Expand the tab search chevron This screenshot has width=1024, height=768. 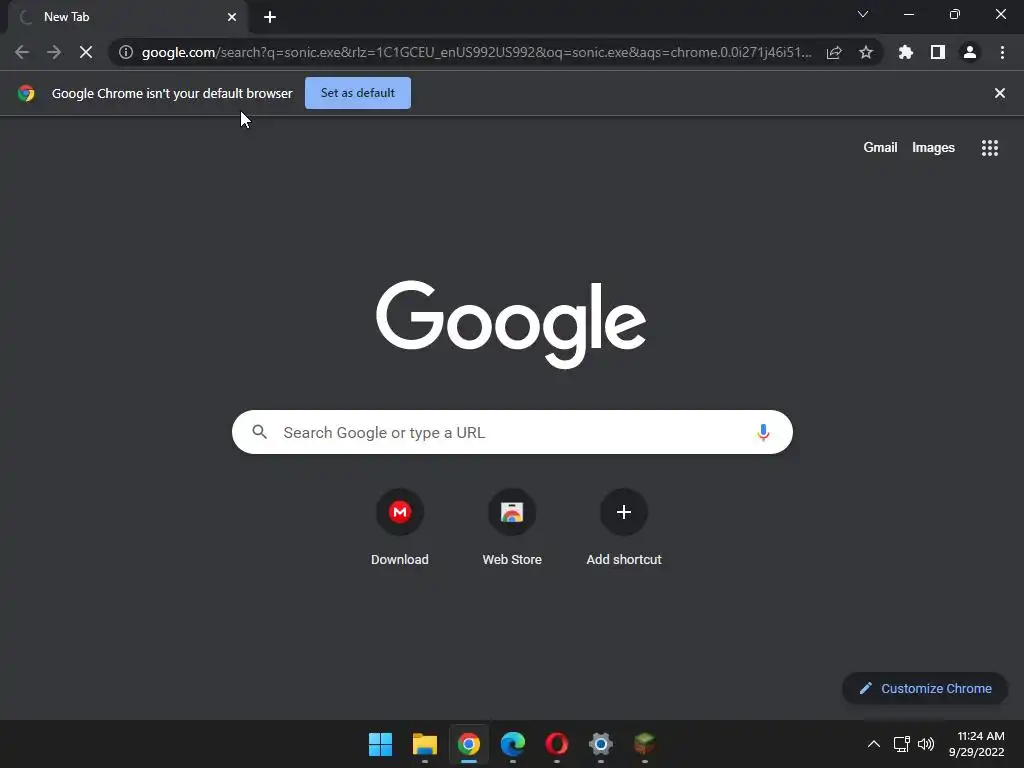[863, 14]
